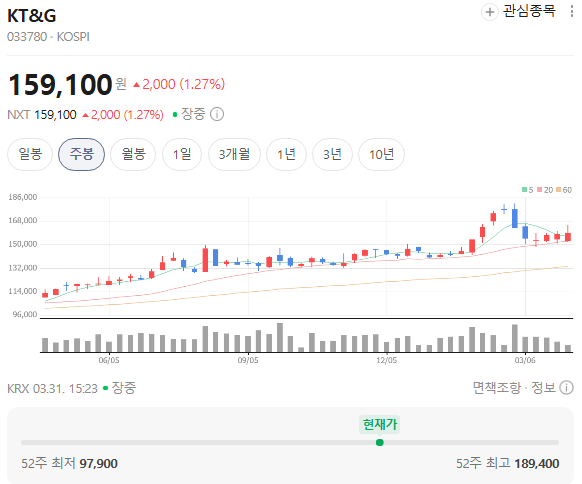The width and height of the screenshot is (582, 484).
Task: Click the red ▲2,000 (1.27%) change beside 159,100 원
Action: point(179,84)
